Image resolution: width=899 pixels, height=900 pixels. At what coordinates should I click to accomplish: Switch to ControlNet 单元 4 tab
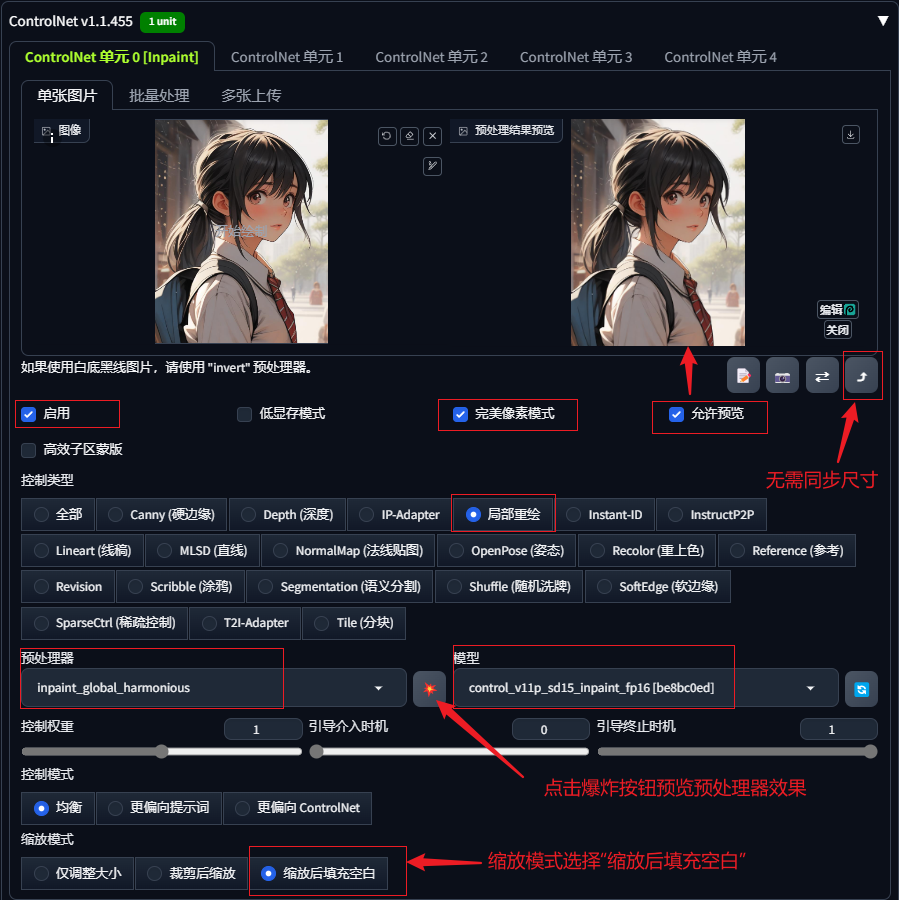pyautogui.click(x=720, y=57)
